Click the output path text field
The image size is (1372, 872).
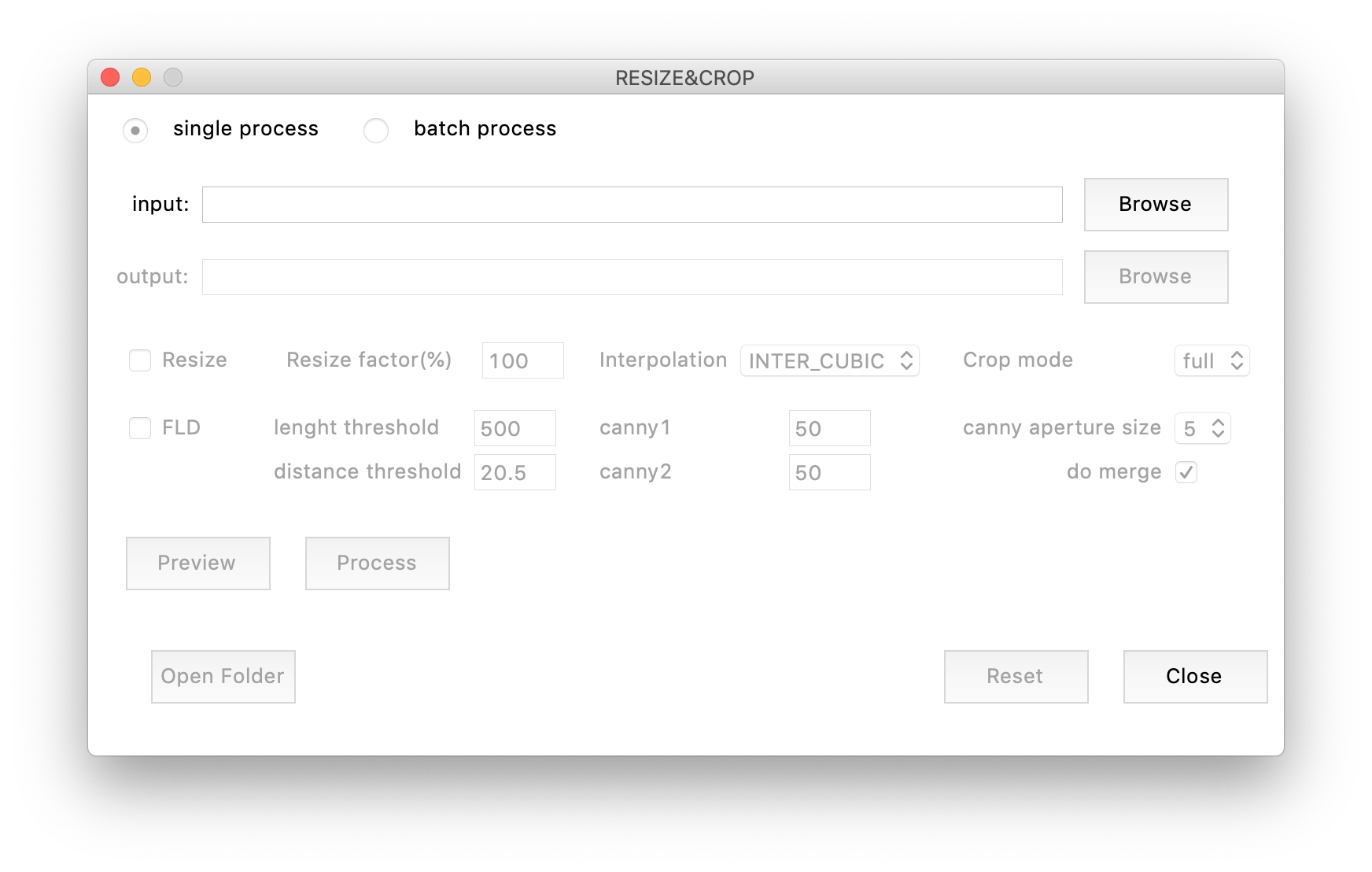(632, 277)
